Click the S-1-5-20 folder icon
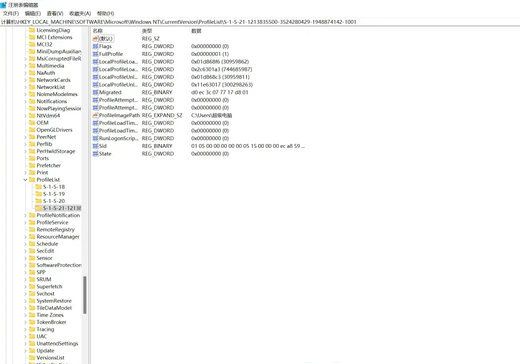 tap(39, 201)
